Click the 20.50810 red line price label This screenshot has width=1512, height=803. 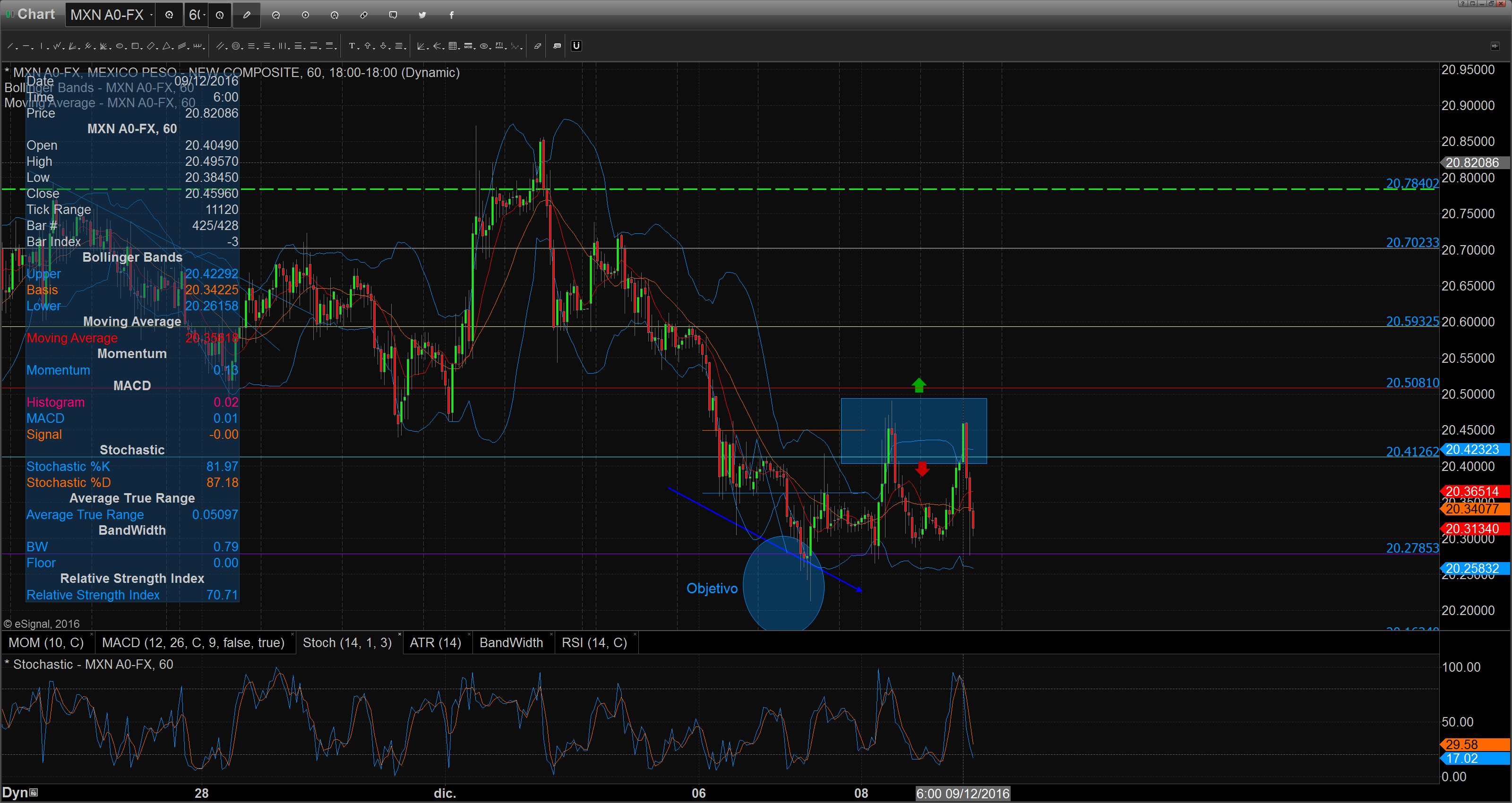coord(1412,383)
